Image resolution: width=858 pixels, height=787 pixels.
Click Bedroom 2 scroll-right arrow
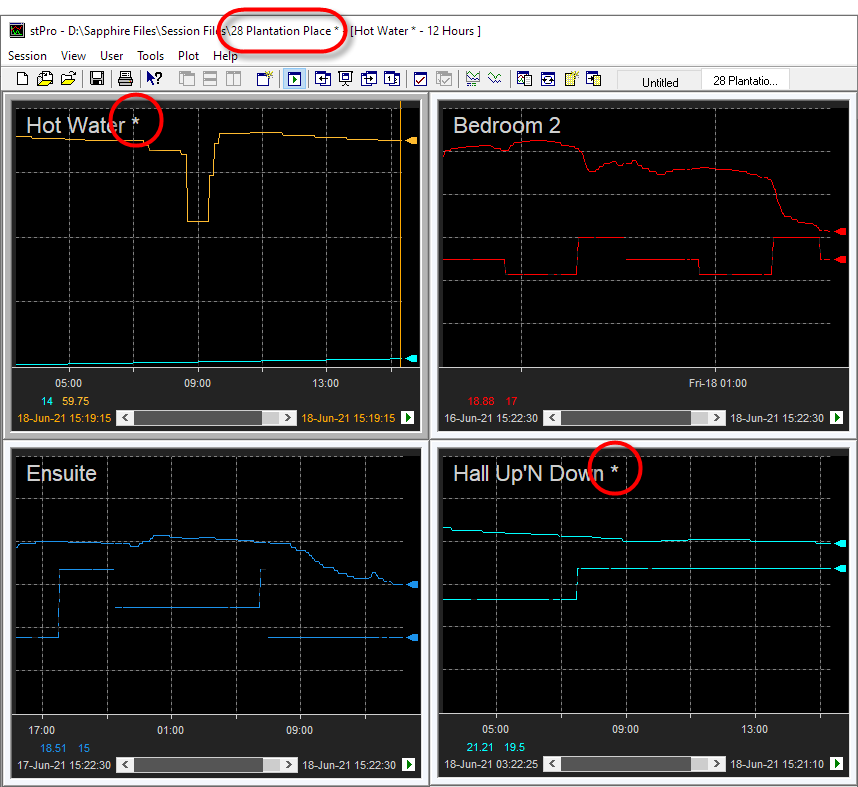click(716, 418)
